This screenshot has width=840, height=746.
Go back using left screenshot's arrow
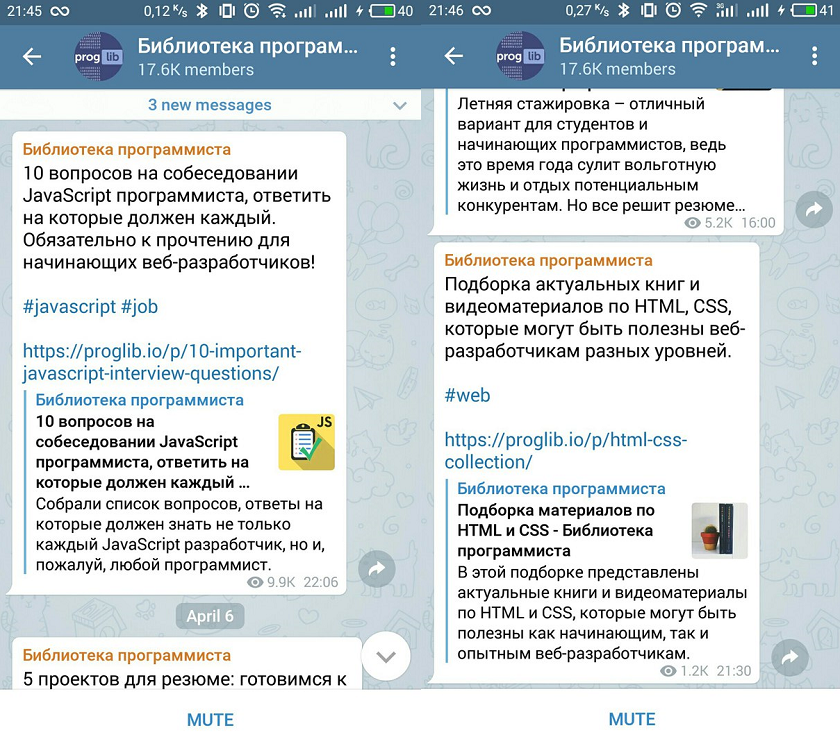[x=32, y=56]
